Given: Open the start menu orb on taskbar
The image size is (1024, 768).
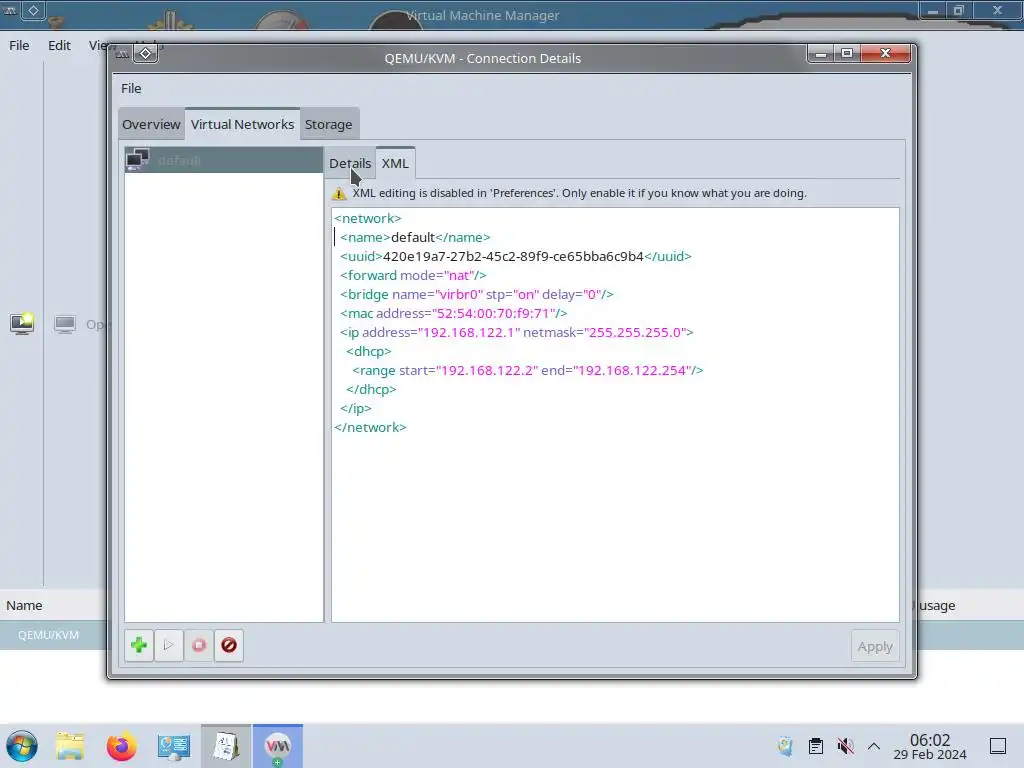Looking at the screenshot, I should [22, 746].
